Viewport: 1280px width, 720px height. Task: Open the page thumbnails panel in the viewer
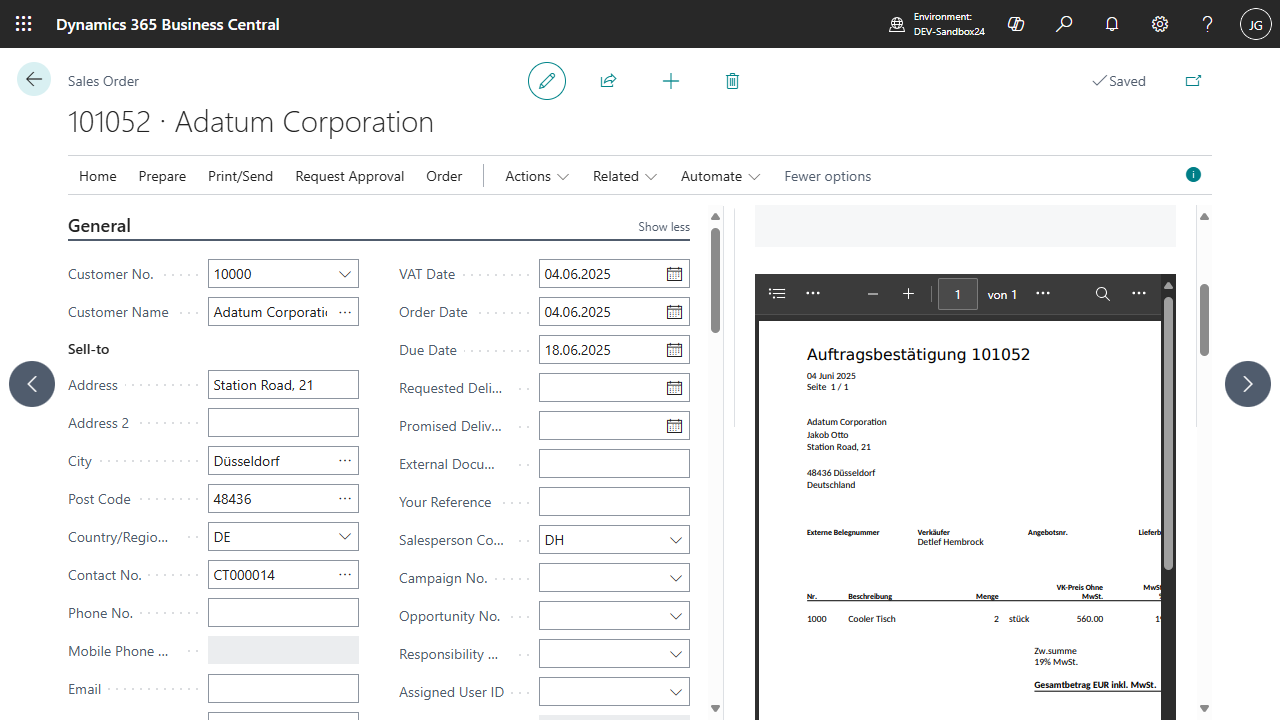(x=777, y=293)
